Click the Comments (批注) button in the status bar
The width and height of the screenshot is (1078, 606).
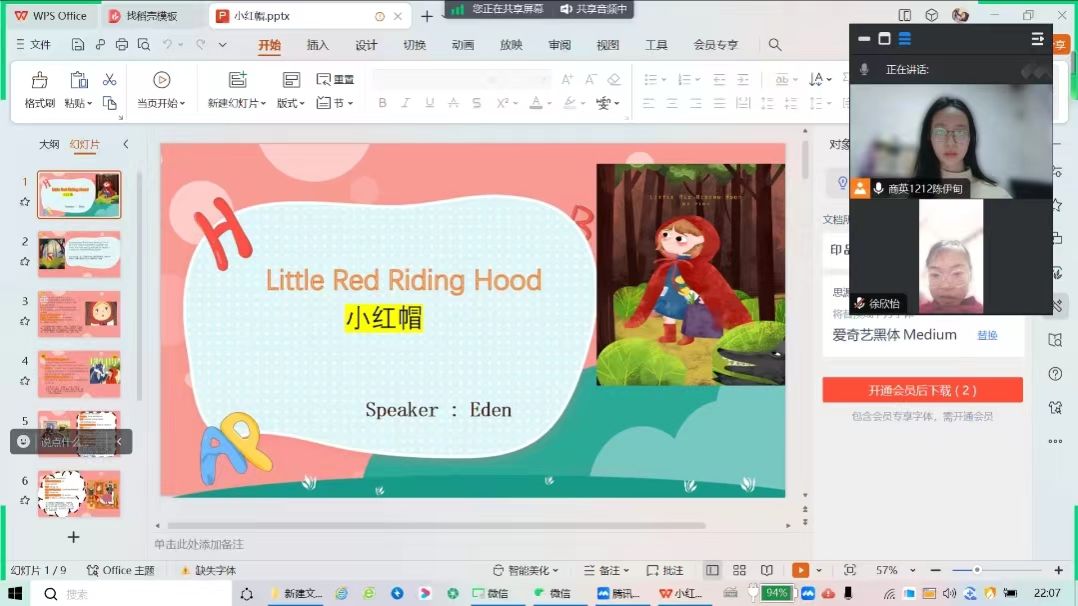(665, 570)
